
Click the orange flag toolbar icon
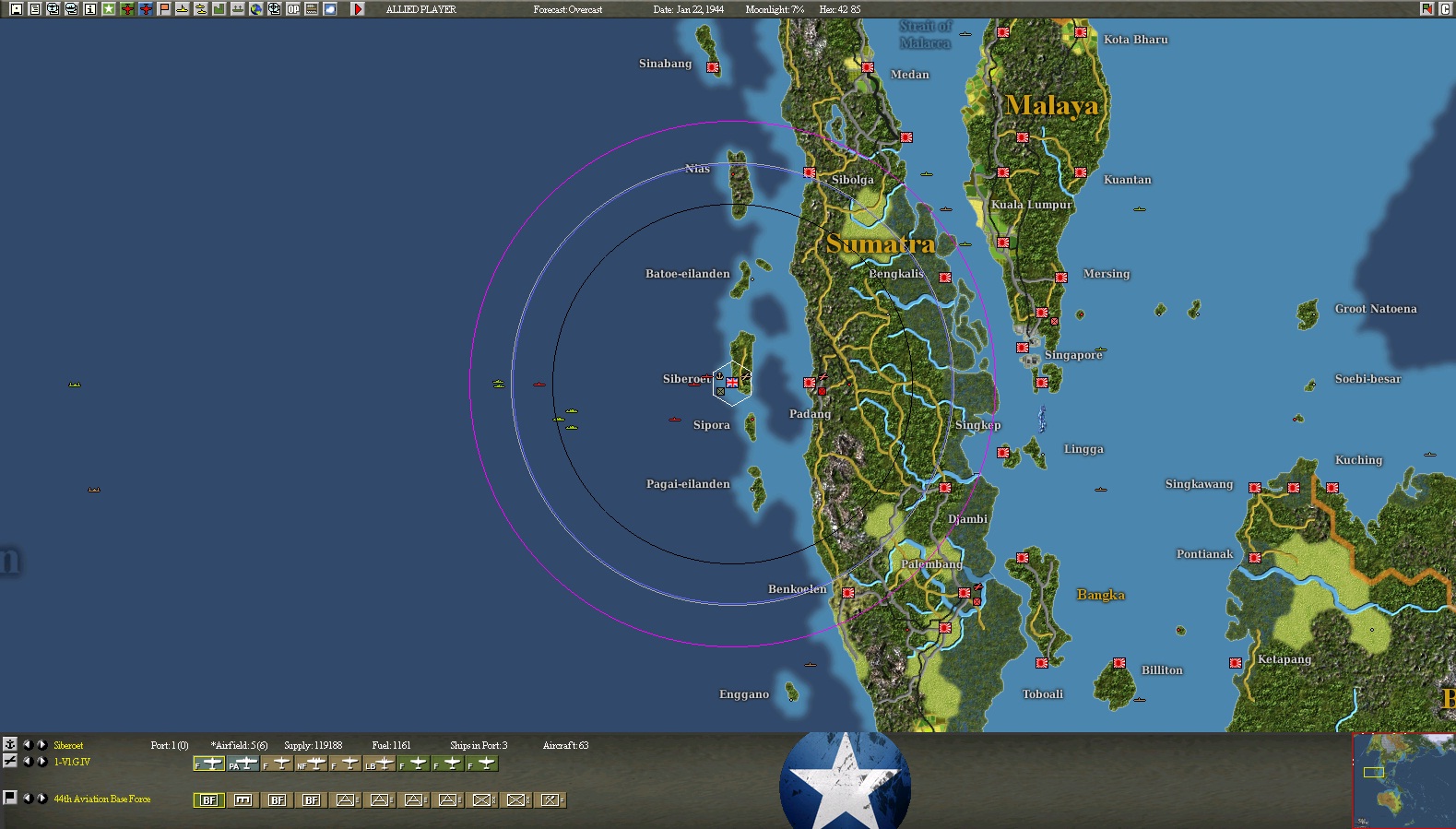(163, 9)
